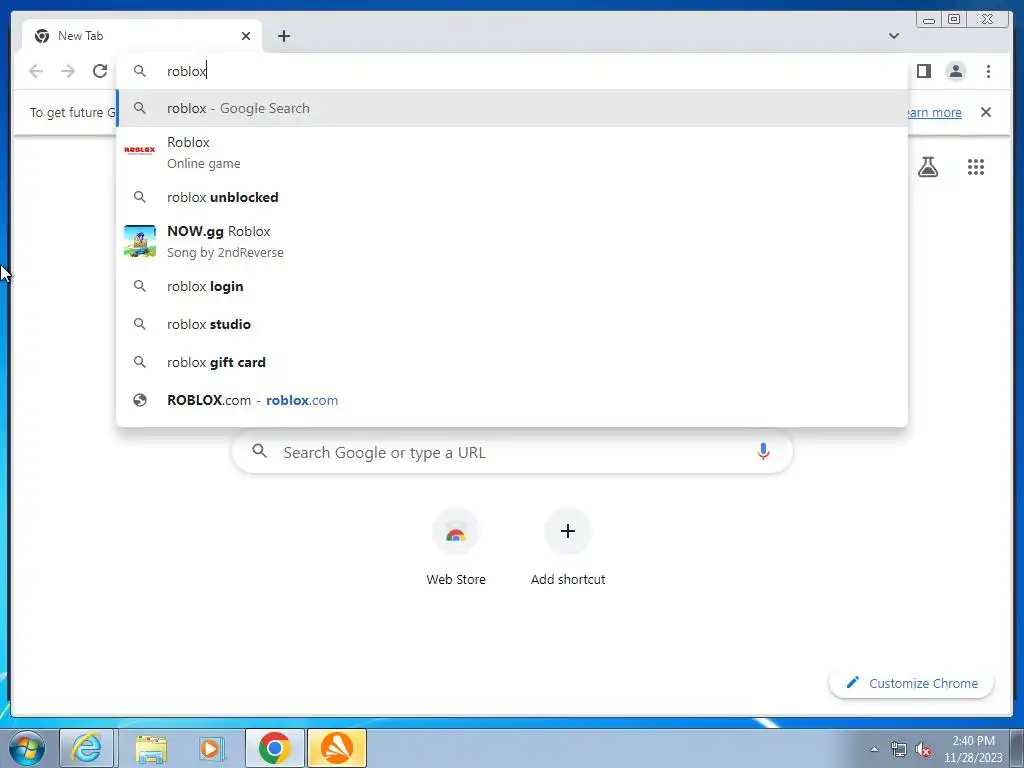Click the Roblox logo thumbnail in suggestions
The height and width of the screenshot is (768, 1024).
140,150
